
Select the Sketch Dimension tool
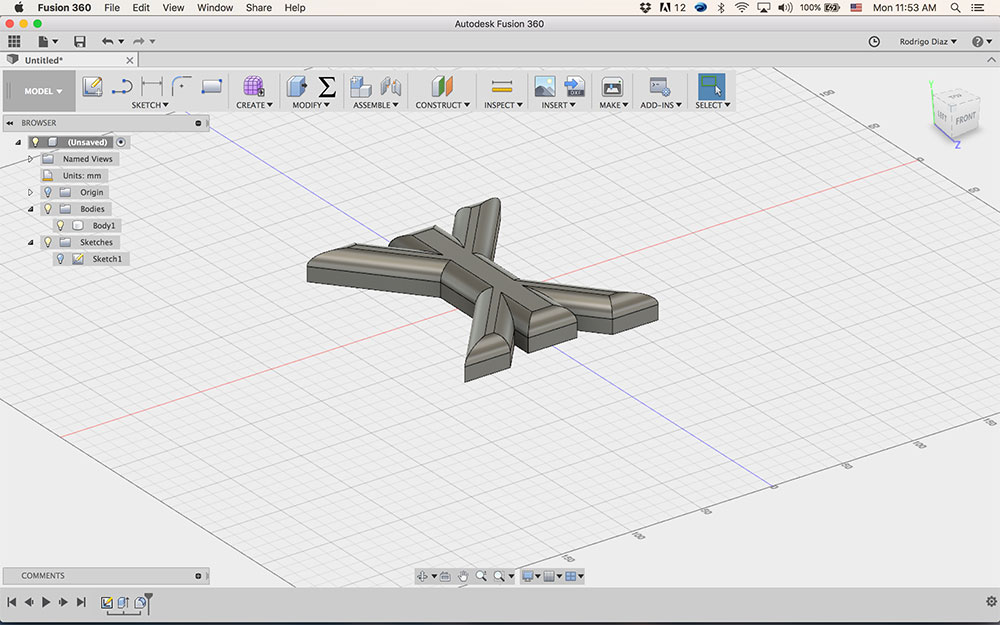[152, 86]
